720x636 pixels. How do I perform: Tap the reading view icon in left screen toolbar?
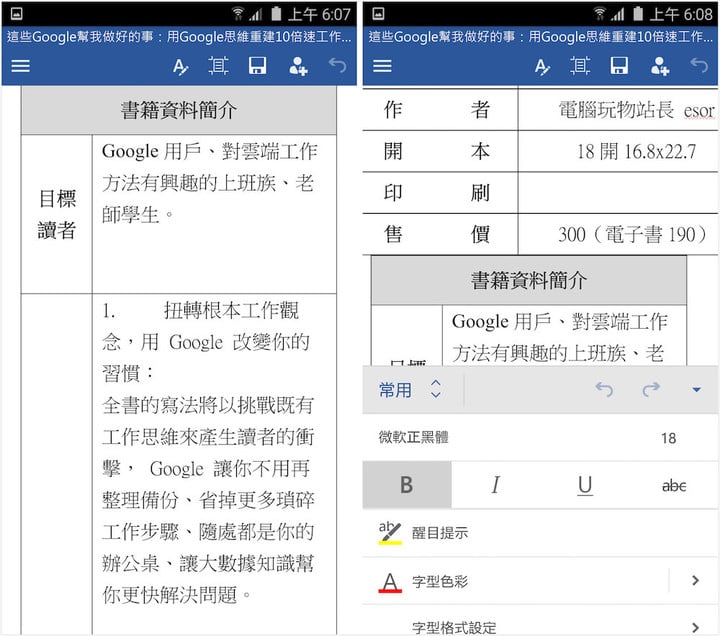point(218,66)
